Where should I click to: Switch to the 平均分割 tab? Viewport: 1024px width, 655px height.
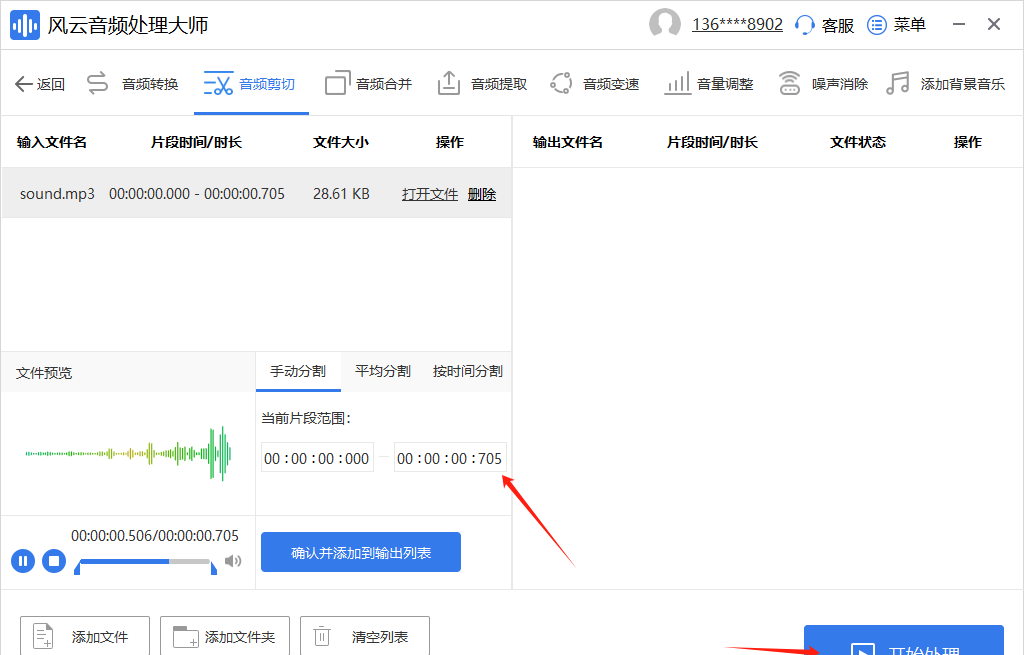tap(383, 372)
